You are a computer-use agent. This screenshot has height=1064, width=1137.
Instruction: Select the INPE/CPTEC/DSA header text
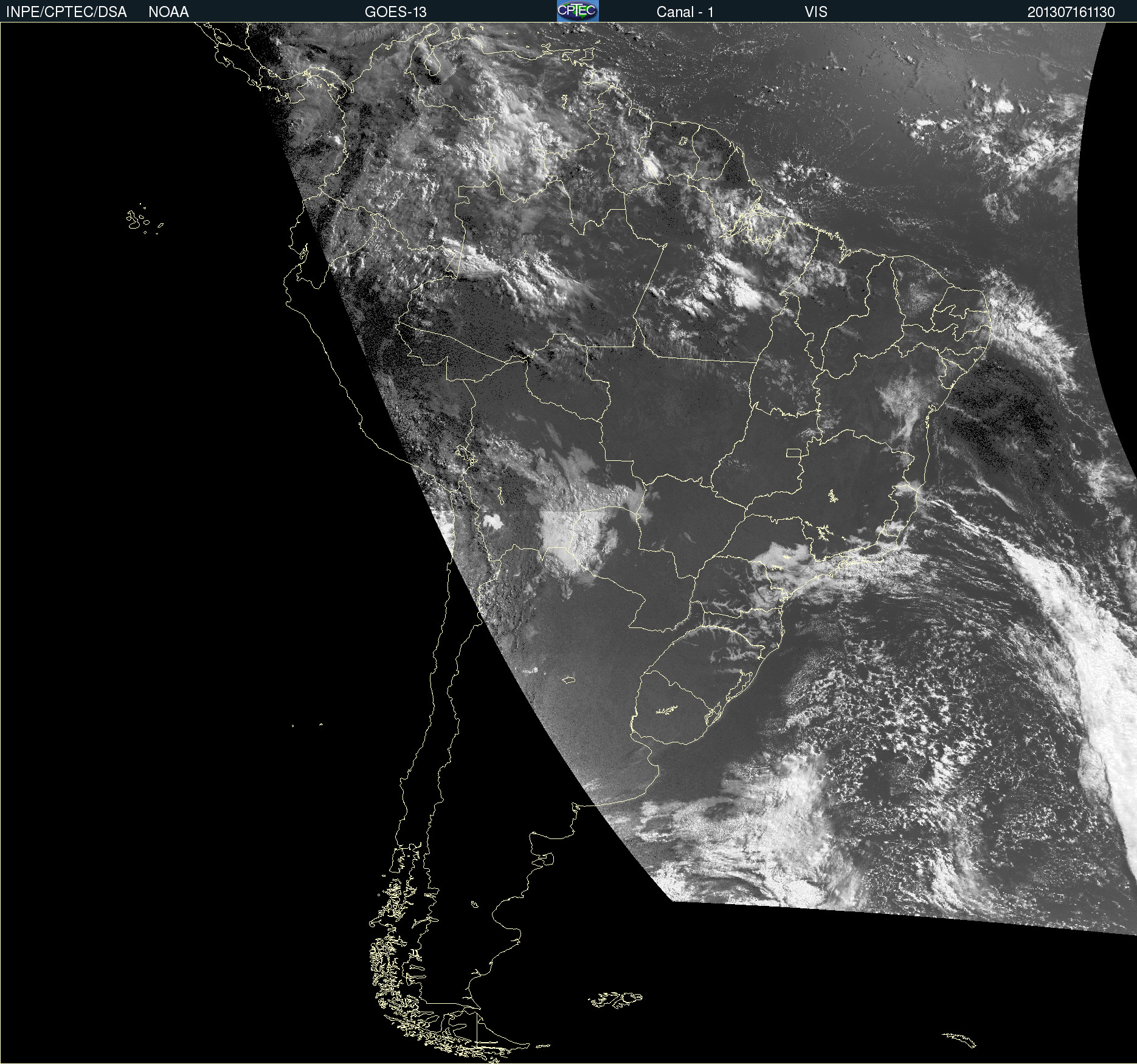pos(66,12)
